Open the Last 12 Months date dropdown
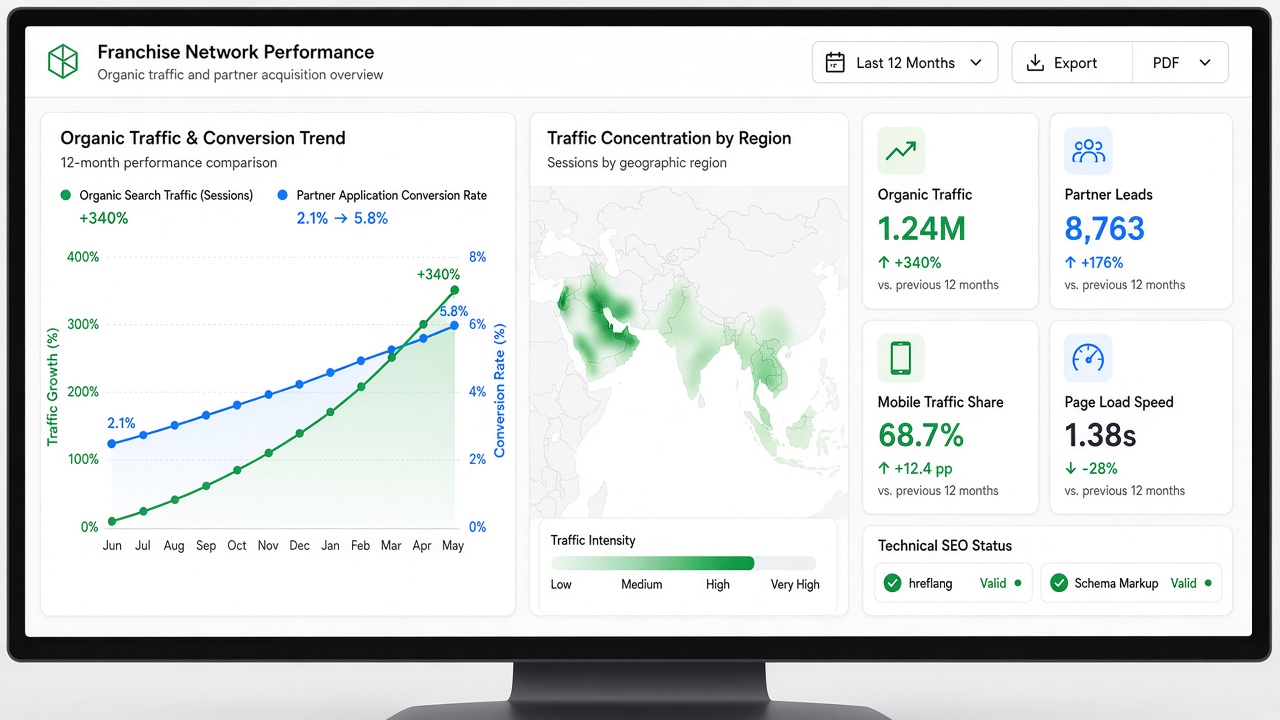1280x720 pixels. (x=905, y=63)
